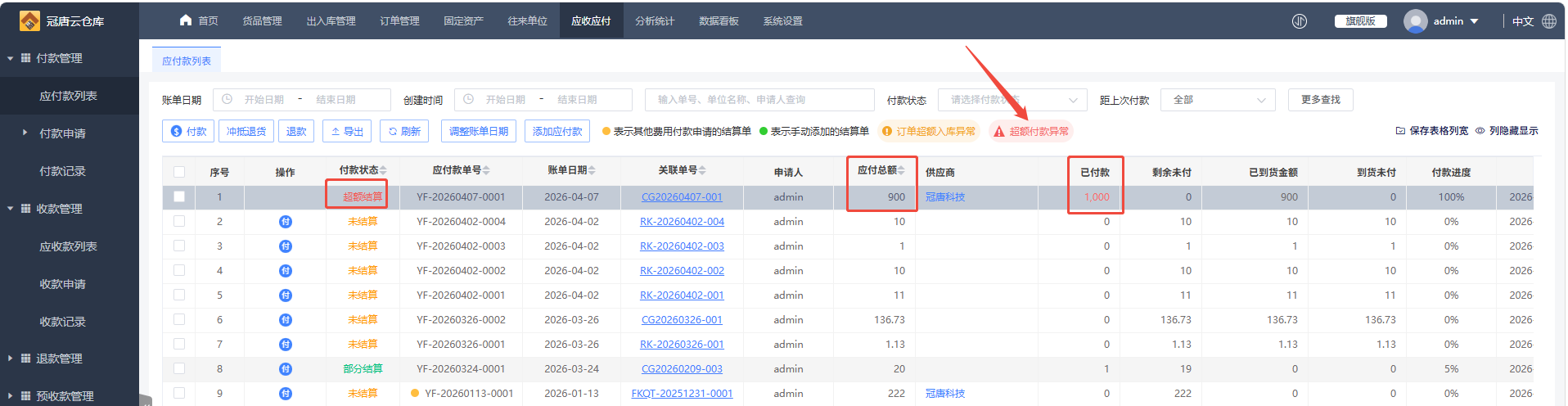Check the row 1 checkbox
1568x406 pixels.
tap(179, 196)
